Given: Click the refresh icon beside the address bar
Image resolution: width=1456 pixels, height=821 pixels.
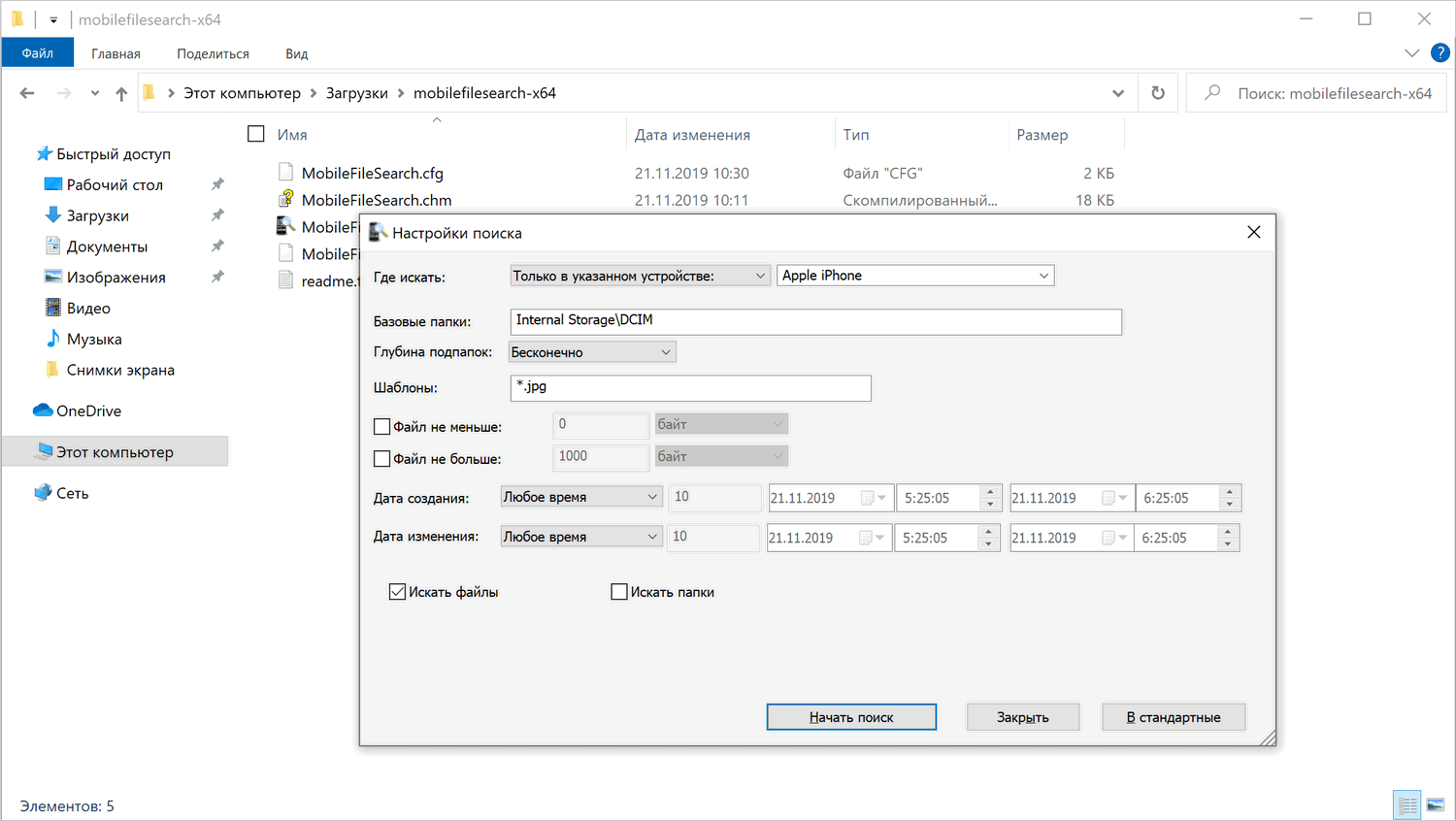Looking at the screenshot, I should coord(1158,92).
